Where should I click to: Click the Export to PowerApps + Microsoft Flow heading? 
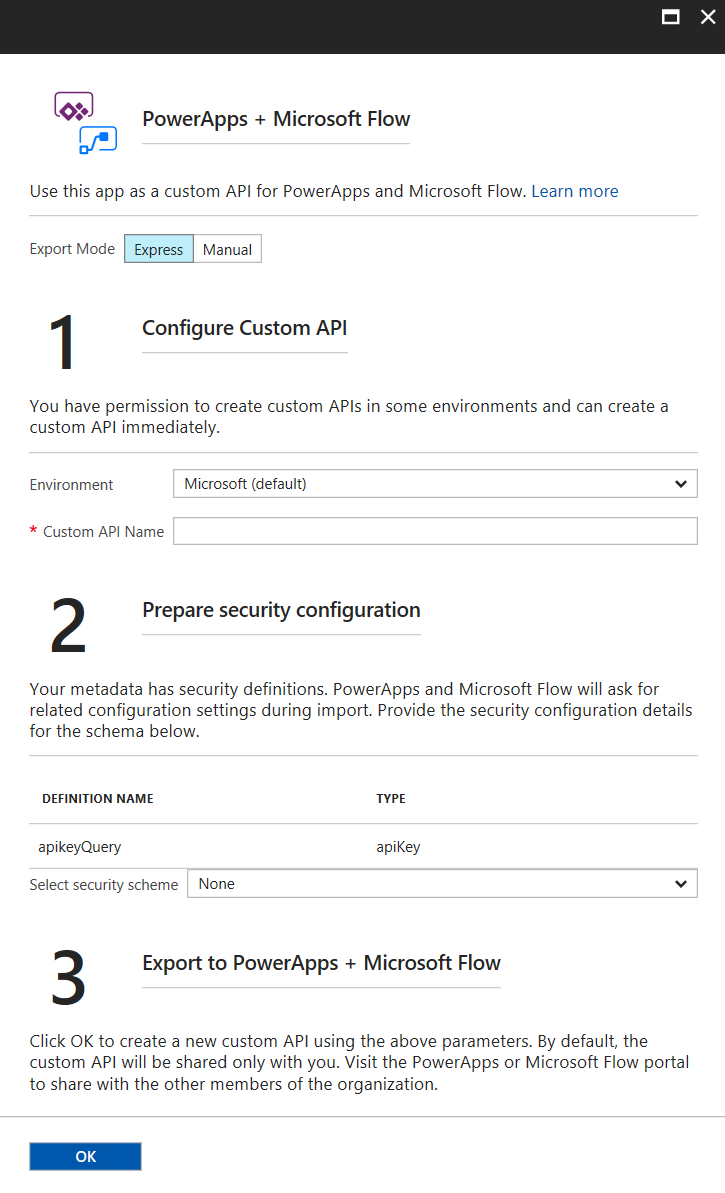point(321,963)
